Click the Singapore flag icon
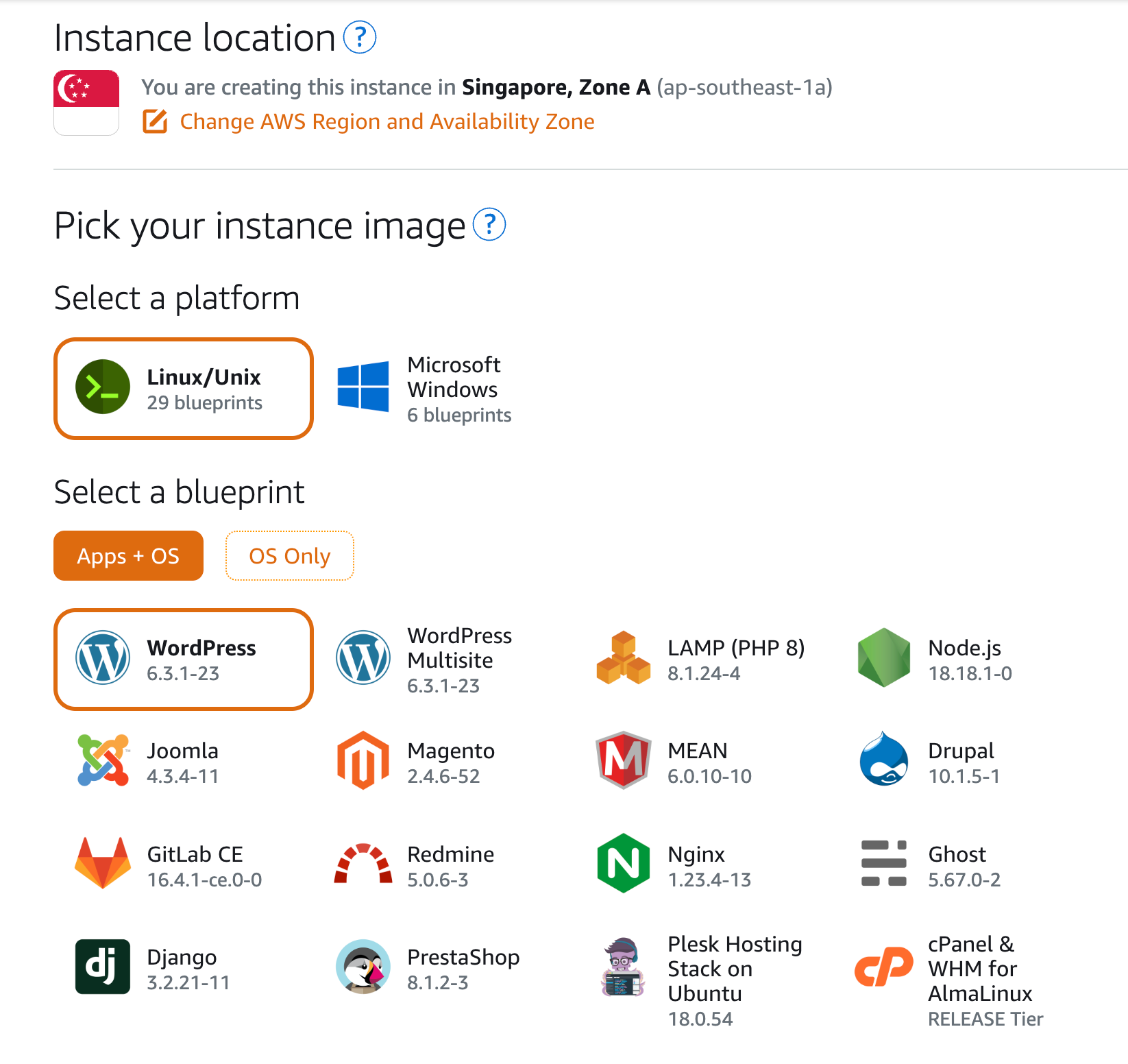 click(86, 102)
